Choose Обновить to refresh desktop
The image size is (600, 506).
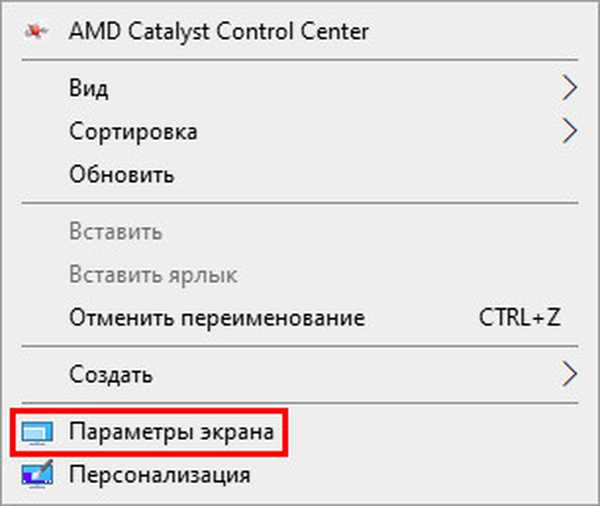coord(122,175)
